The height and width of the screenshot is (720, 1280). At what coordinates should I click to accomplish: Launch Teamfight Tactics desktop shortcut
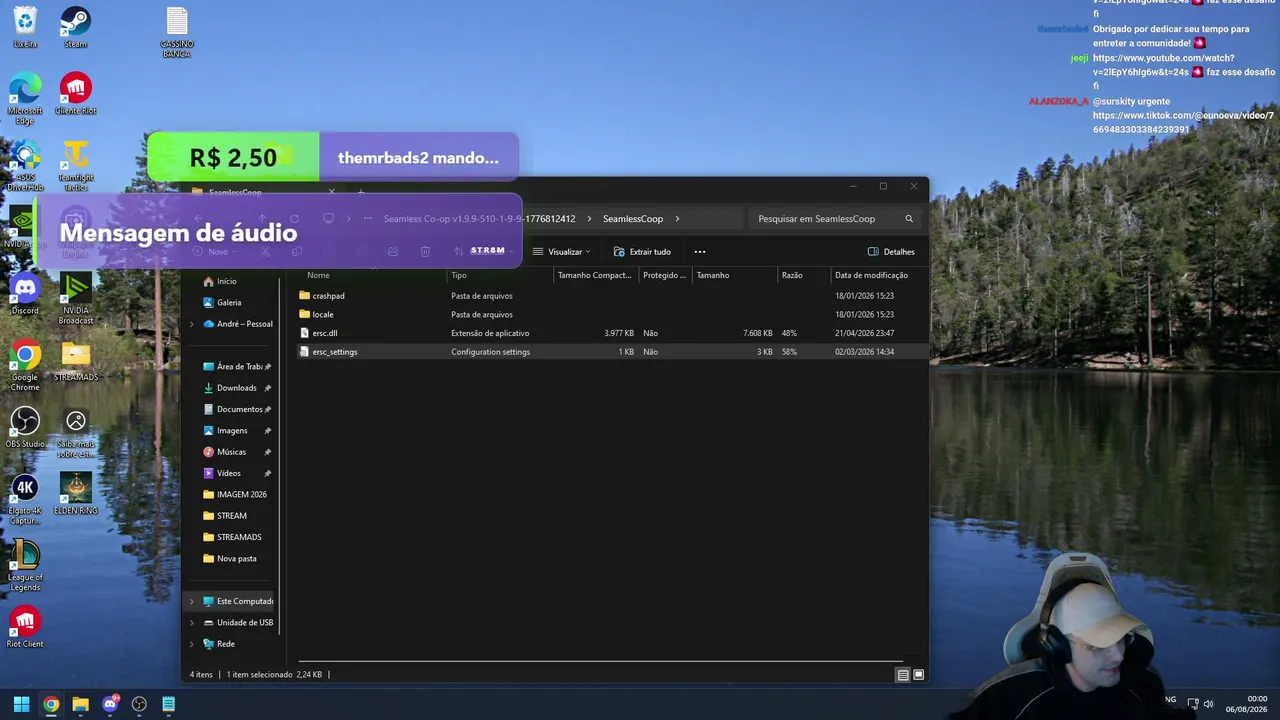click(75, 166)
